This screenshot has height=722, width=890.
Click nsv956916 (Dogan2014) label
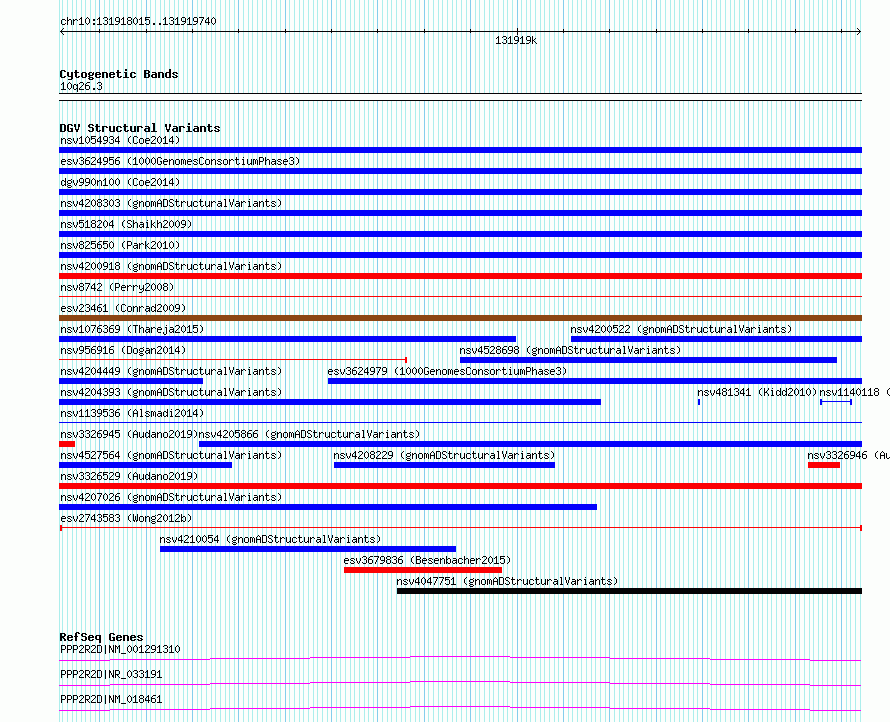[x=123, y=350]
